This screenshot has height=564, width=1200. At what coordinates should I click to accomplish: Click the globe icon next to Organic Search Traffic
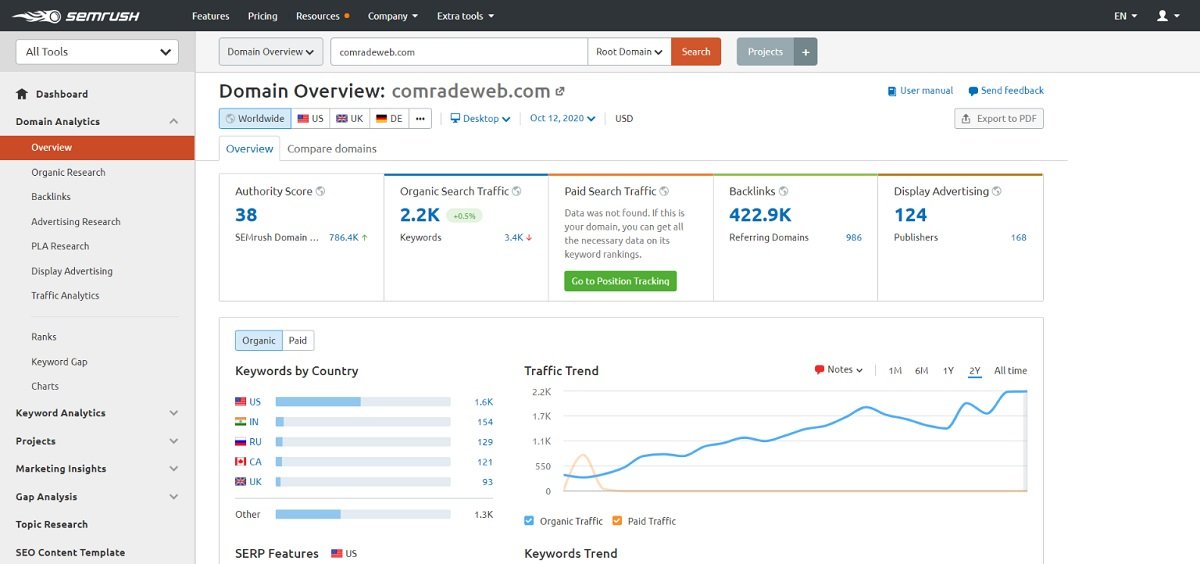(517, 191)
